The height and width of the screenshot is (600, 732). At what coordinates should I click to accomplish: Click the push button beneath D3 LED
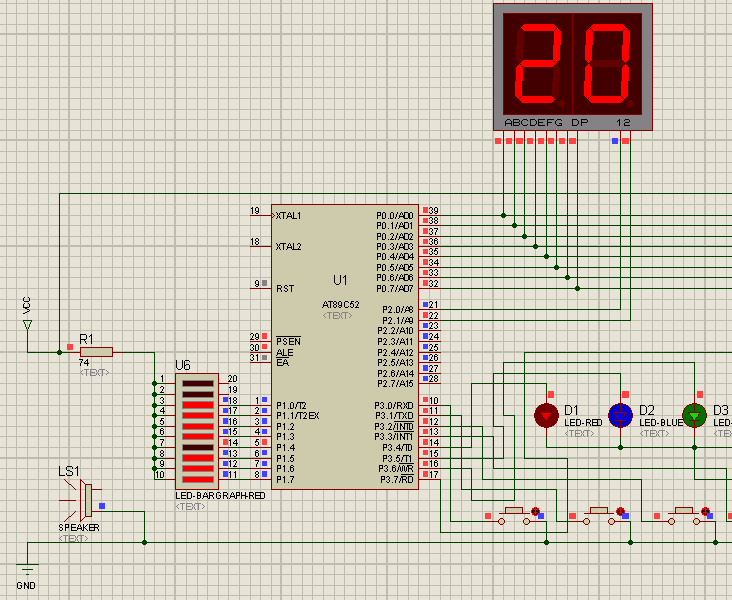[x=683, y=516]
